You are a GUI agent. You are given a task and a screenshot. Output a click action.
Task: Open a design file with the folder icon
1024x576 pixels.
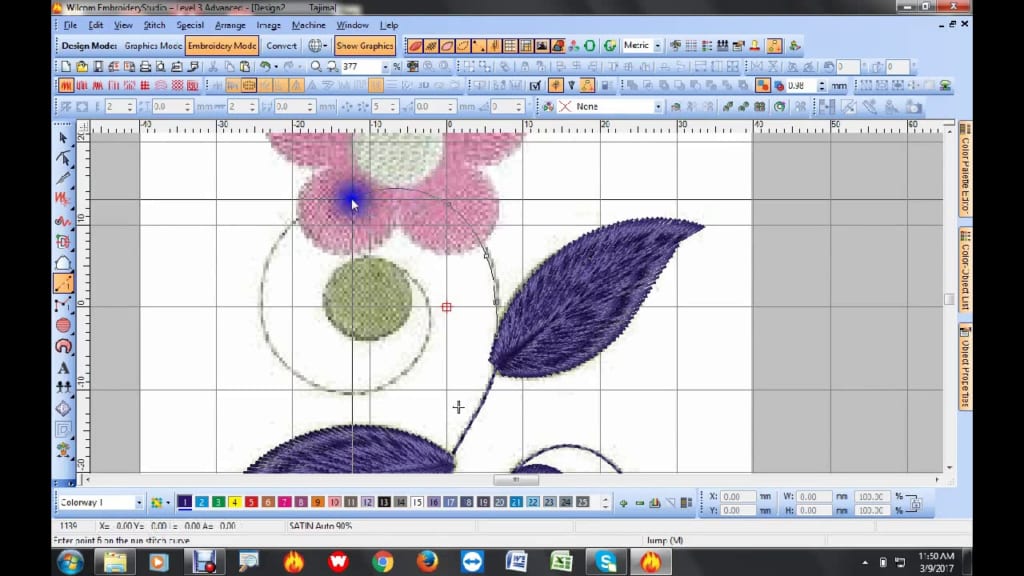click(82, 67)
